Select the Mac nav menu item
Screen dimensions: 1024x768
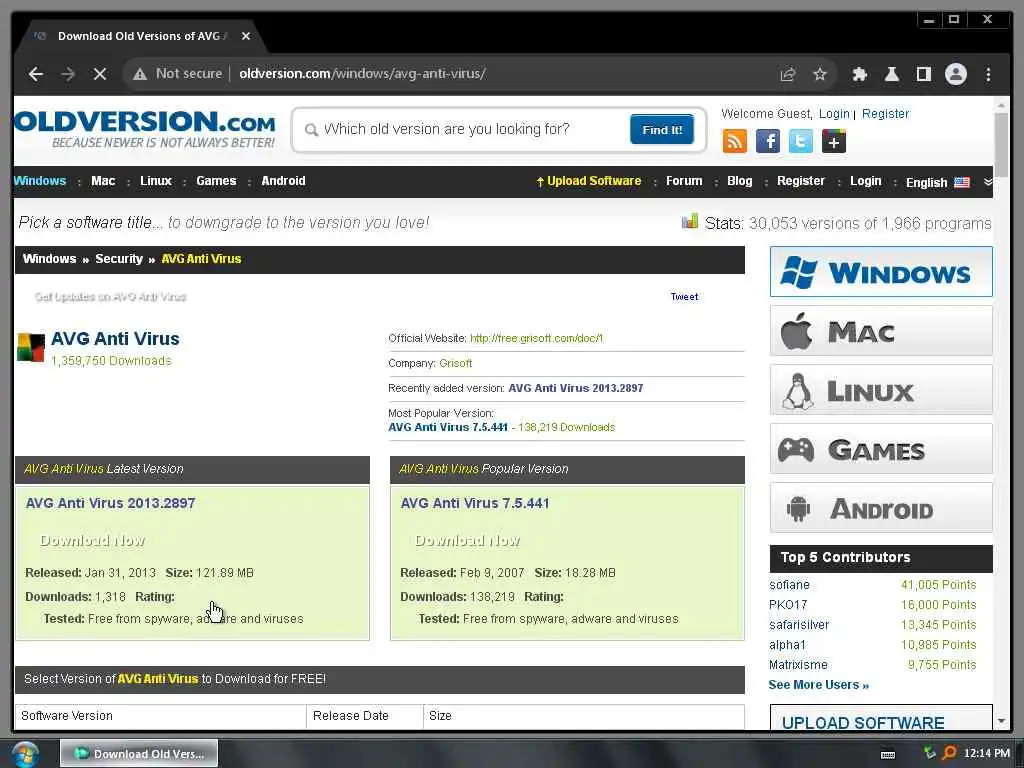coord(103,181)
